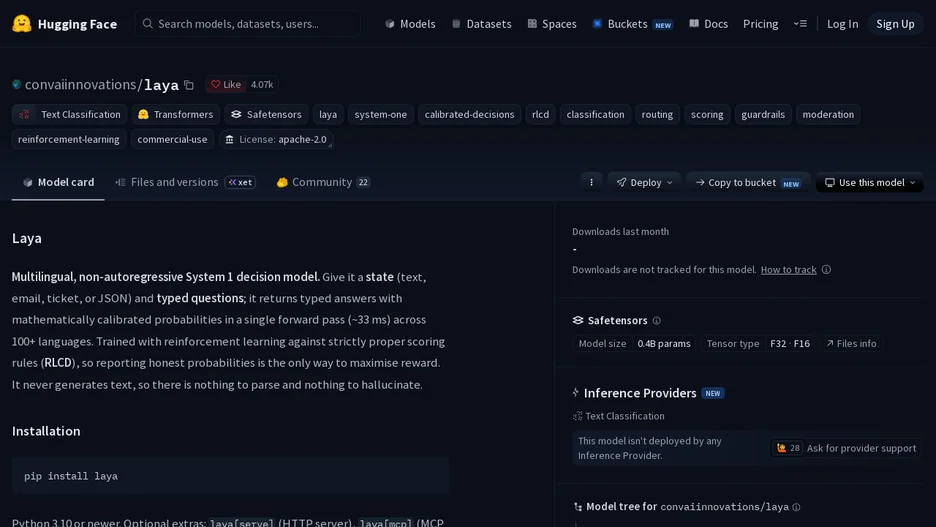Click info icon next to Model tree heading
Screen dimensions: 936x527
tap(796, 507)
